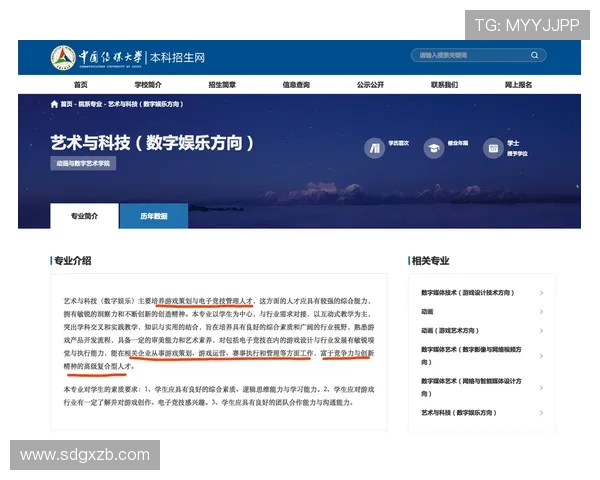Viewport: 600px width, 480px height.
Task: Open the 首页 navigation menu item
Action: coord(80,85)
